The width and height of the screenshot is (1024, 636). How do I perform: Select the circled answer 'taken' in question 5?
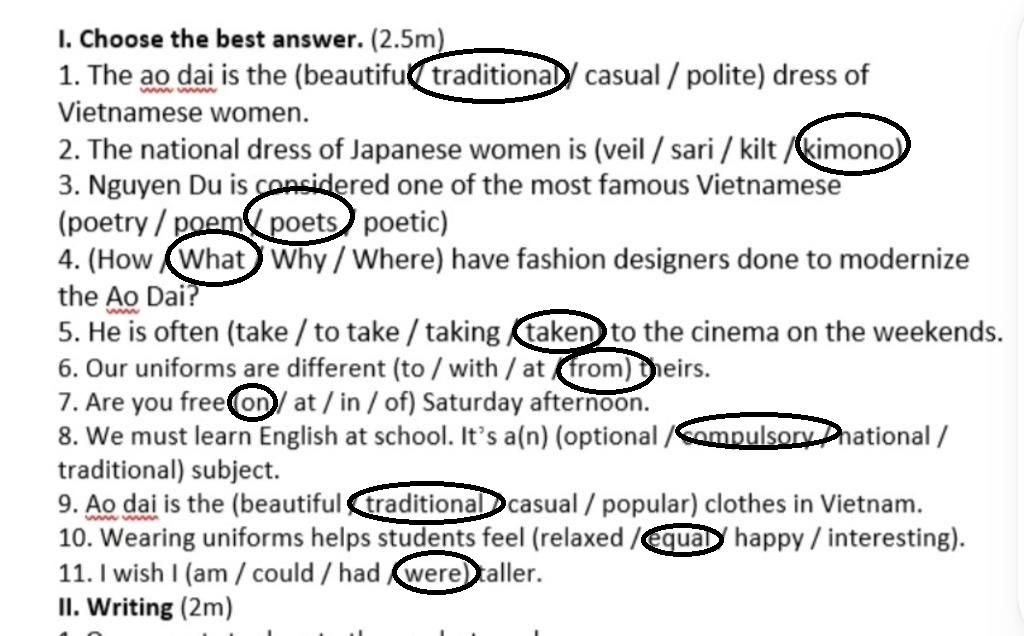(x=558, y=332)
